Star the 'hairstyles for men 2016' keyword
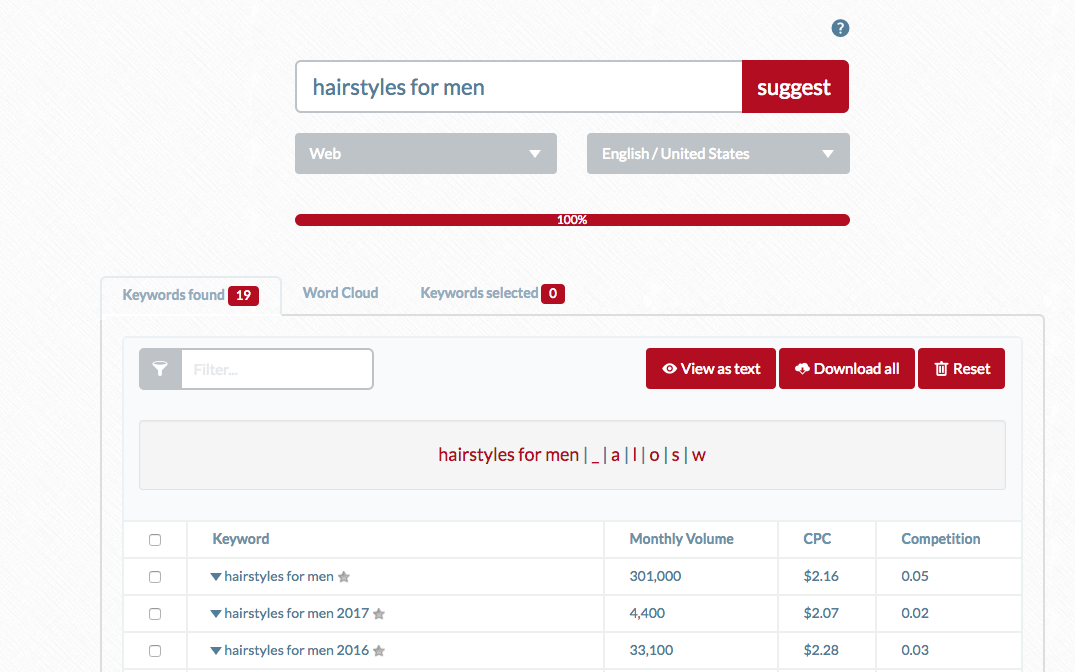This screenshot has width=1075, height=672. (379, 651)
